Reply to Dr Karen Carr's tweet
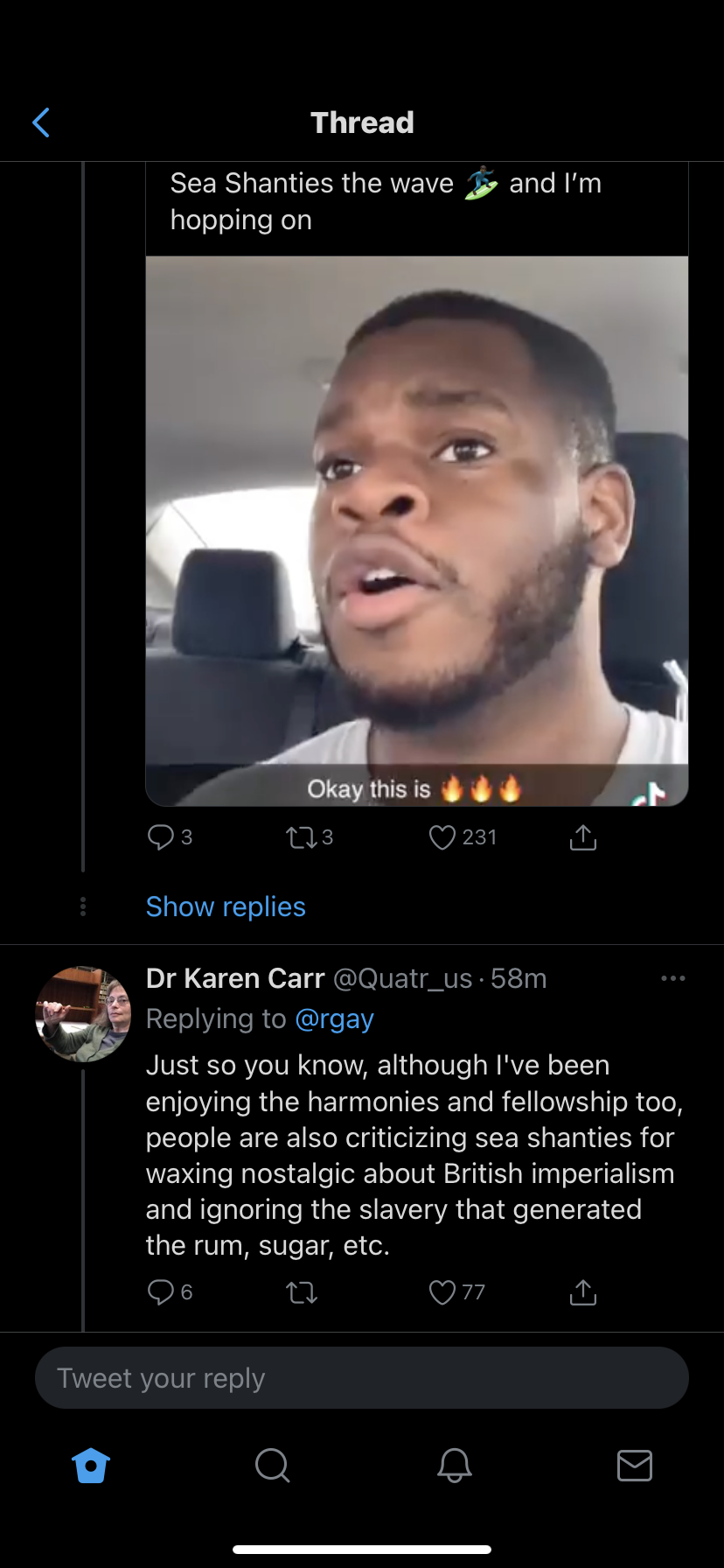 161,1292
